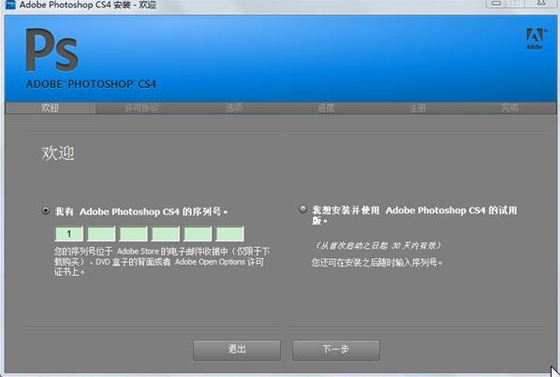This screenshot has height=377, width=560.
Task: Click the 欢迎 heading text
Action: pos(58,154)
